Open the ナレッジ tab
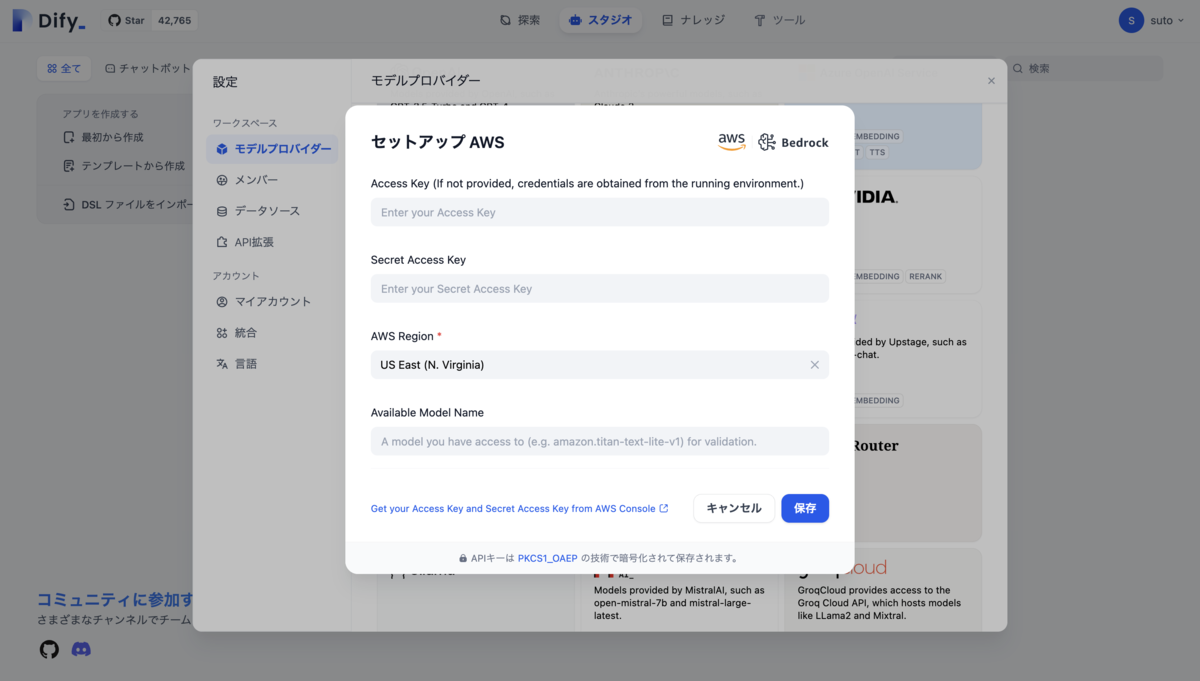 (x=693, y=20)
